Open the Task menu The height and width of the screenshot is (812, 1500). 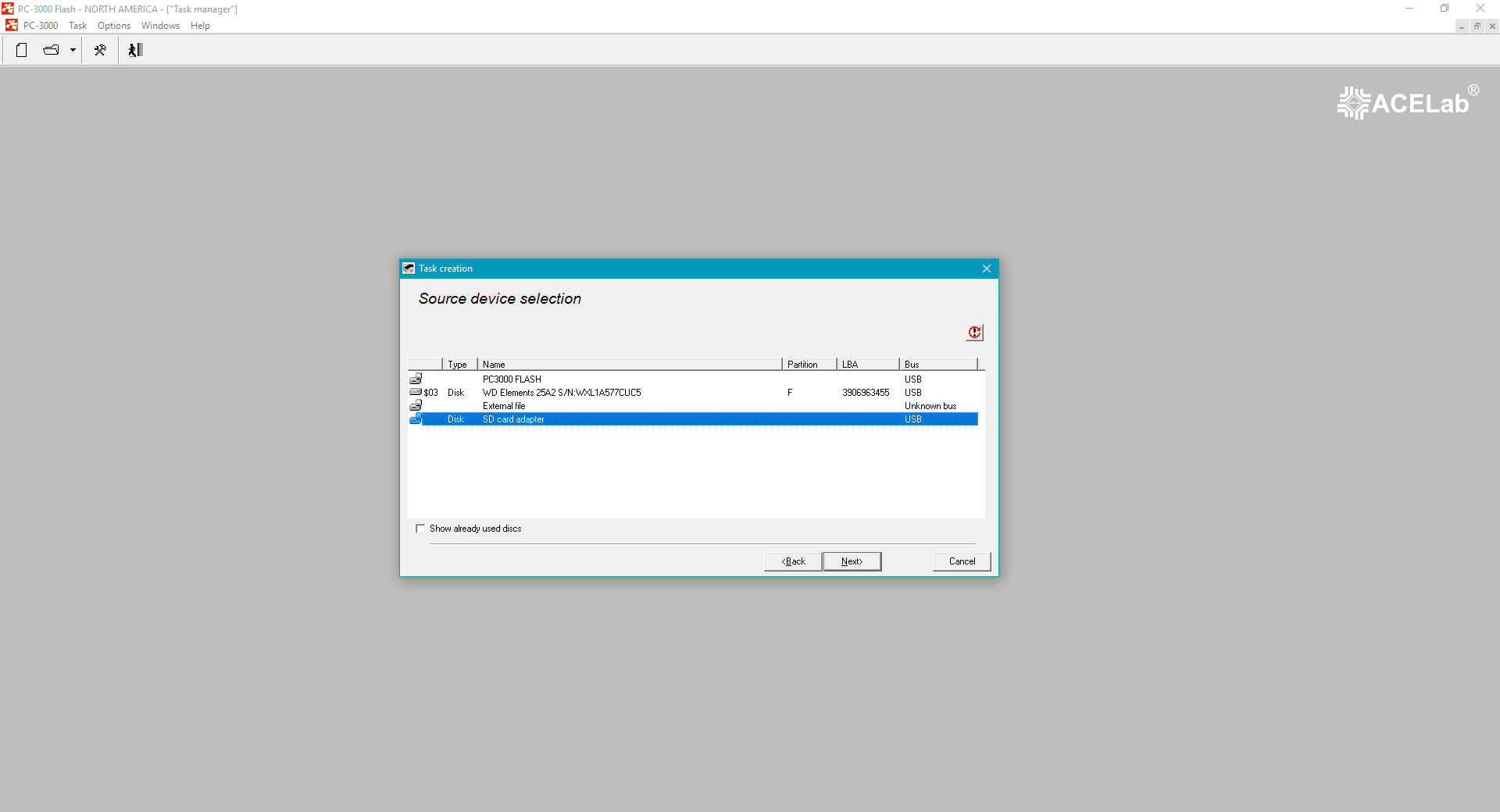(x=77, y=26)
